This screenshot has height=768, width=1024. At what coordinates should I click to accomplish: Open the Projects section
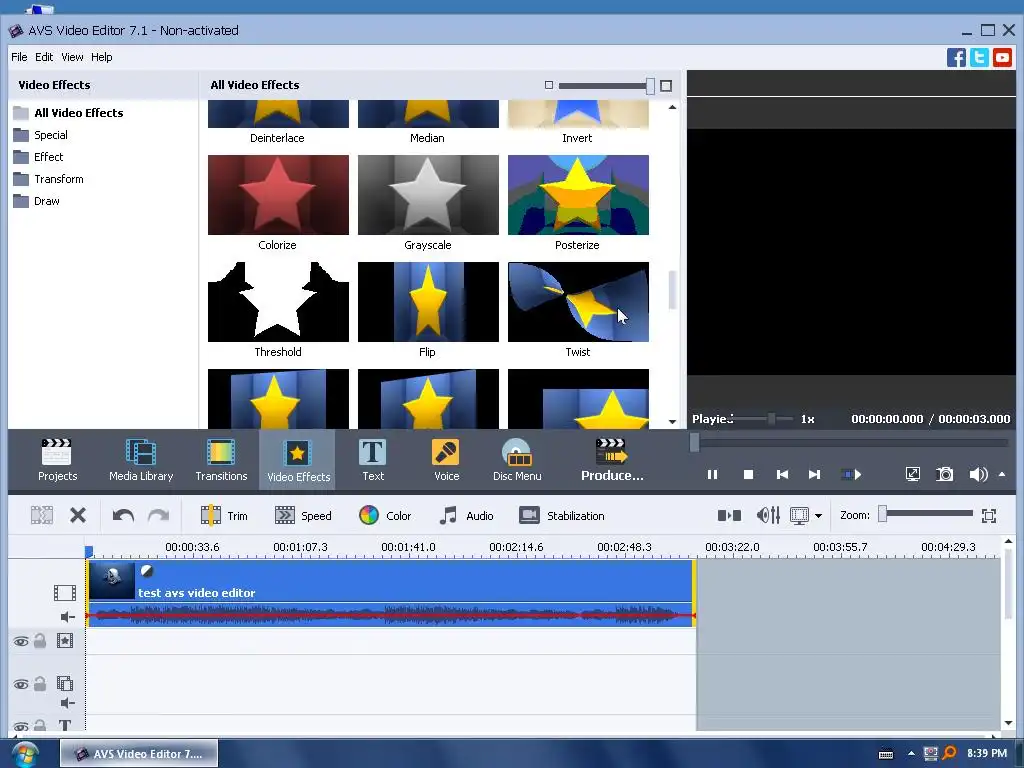[57, 460]
